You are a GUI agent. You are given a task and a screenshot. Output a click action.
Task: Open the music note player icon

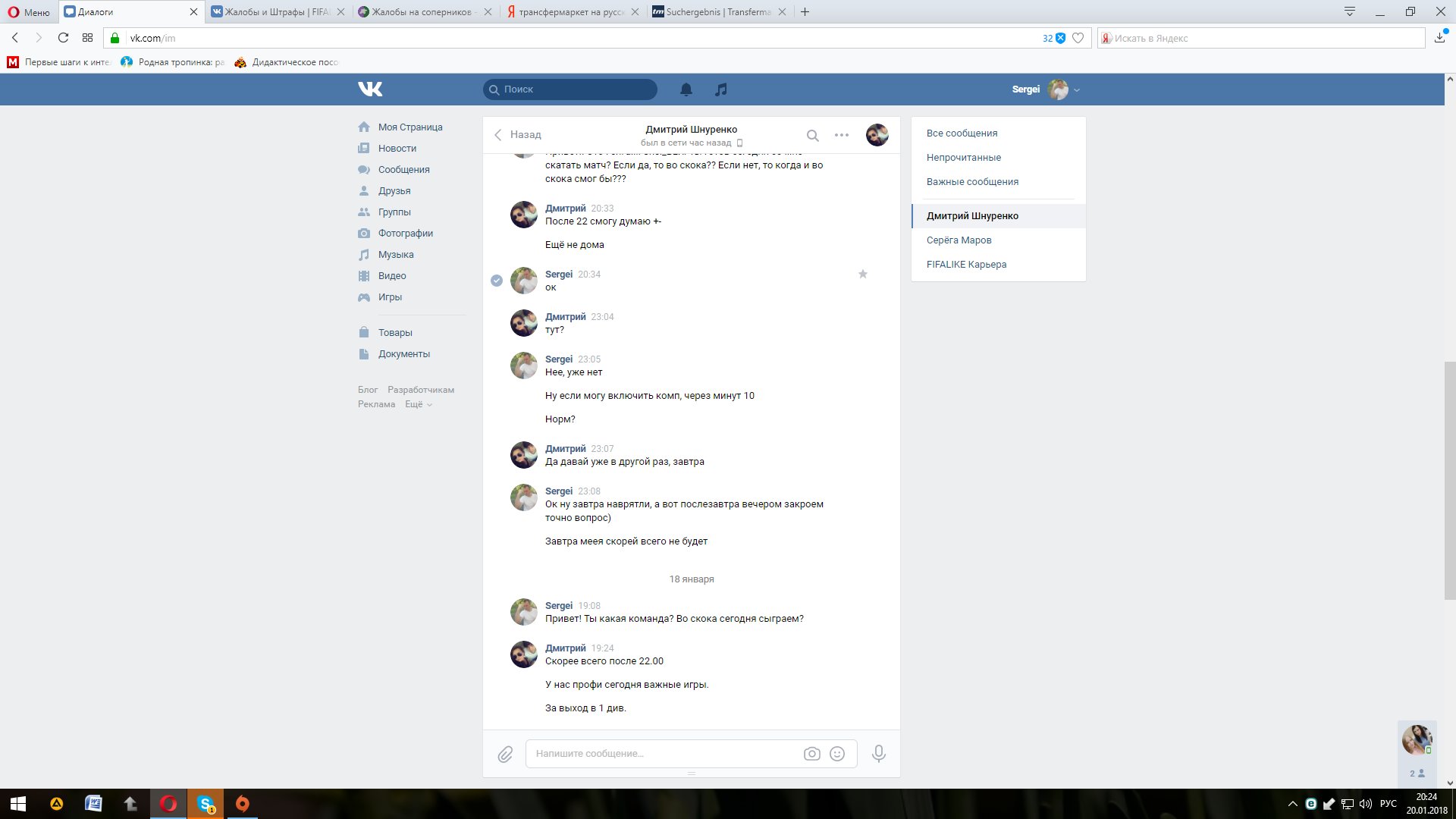(720, 89)
